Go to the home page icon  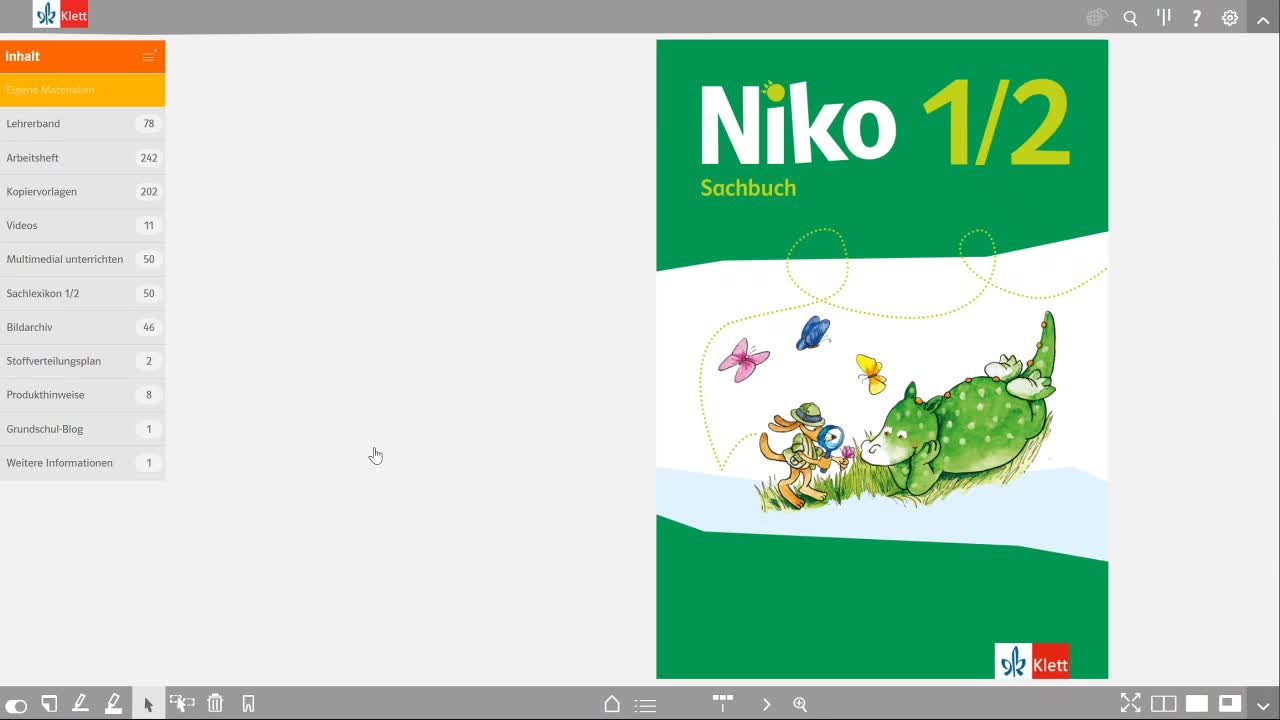[612, 704]
